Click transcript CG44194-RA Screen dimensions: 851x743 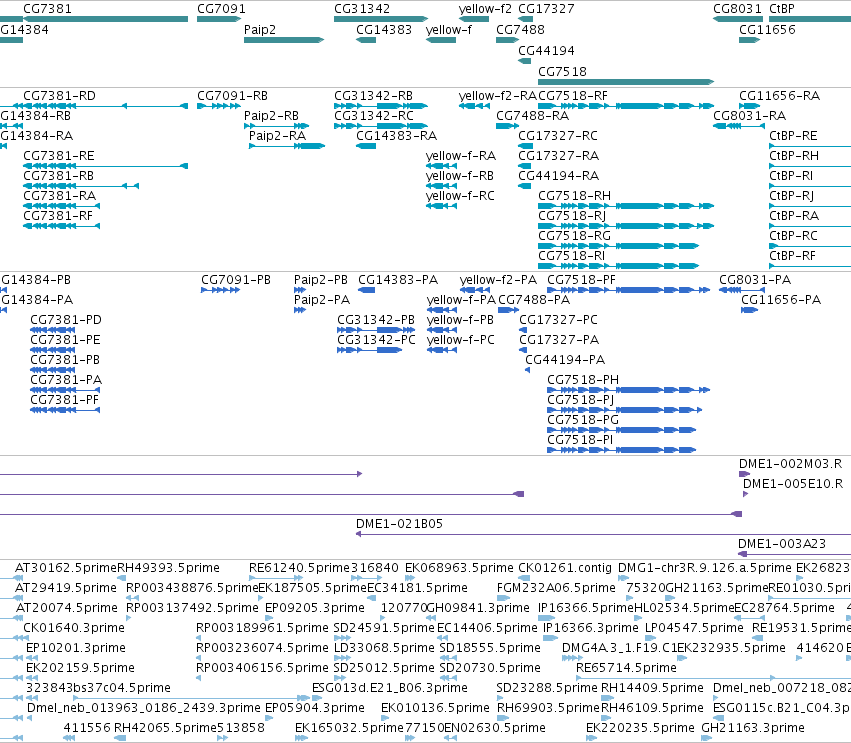coord(524,186)
